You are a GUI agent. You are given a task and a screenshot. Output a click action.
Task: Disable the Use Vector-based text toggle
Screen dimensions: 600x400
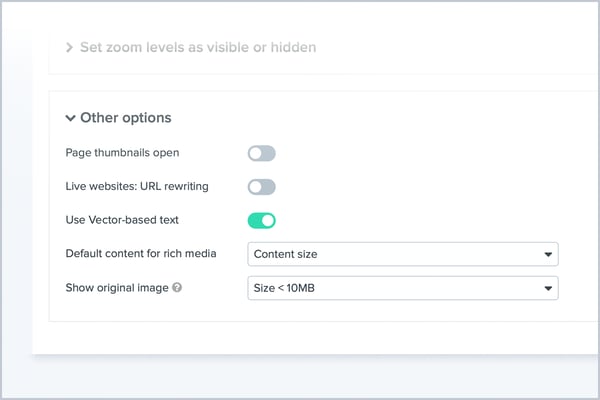(261, 221)
